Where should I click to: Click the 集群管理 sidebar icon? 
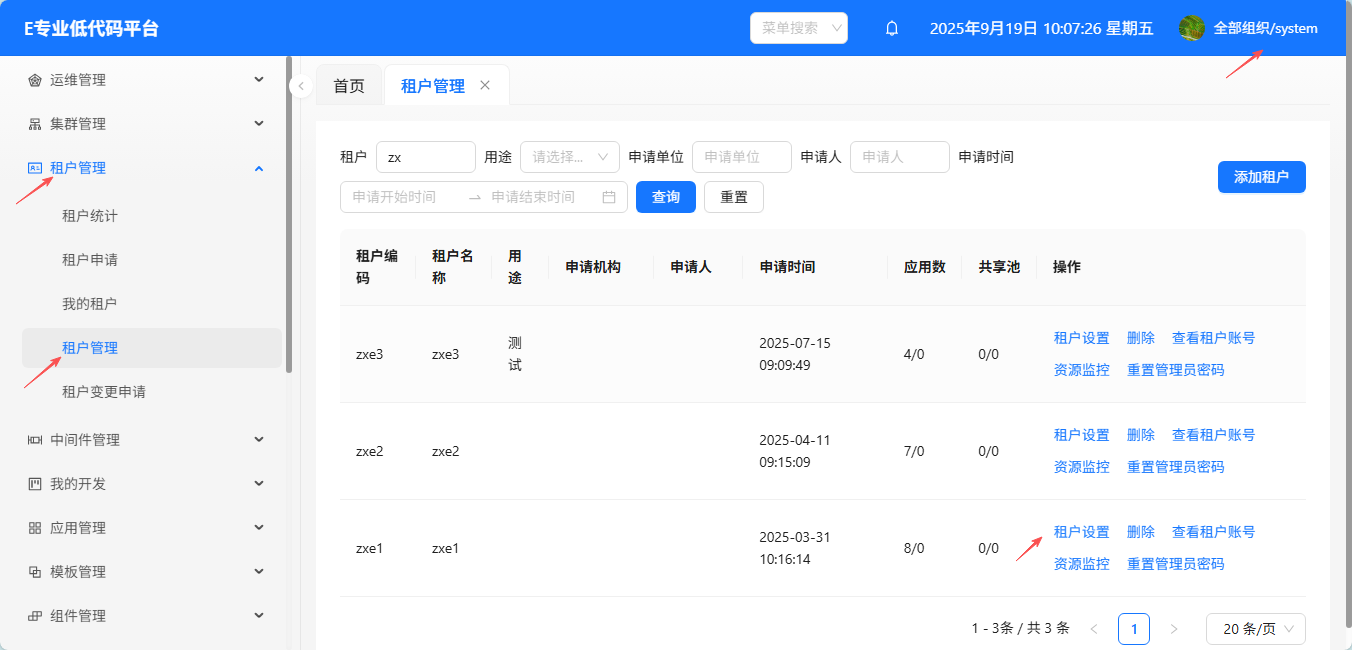[x=35, y=124]
